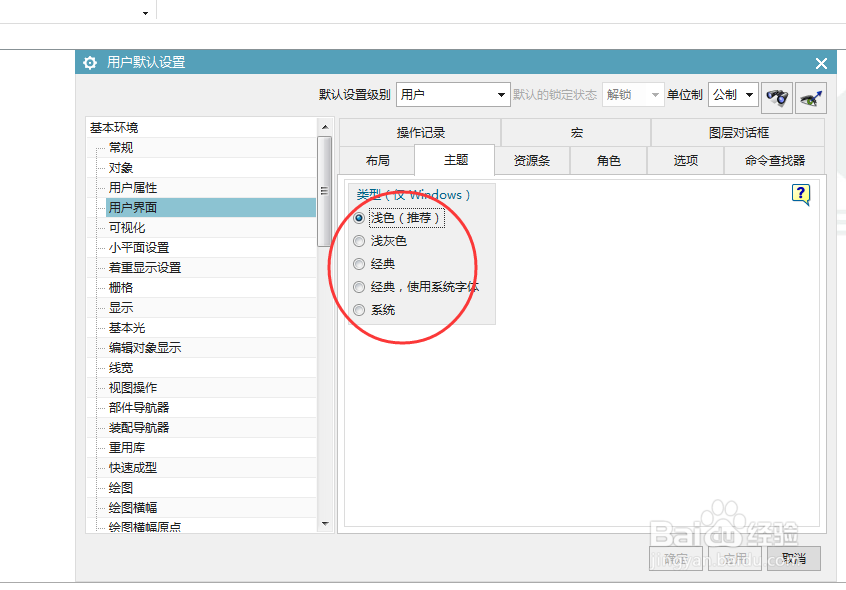Switch to the 角色 tab
This screenshot has width=846, height=590.
(608, 160)
